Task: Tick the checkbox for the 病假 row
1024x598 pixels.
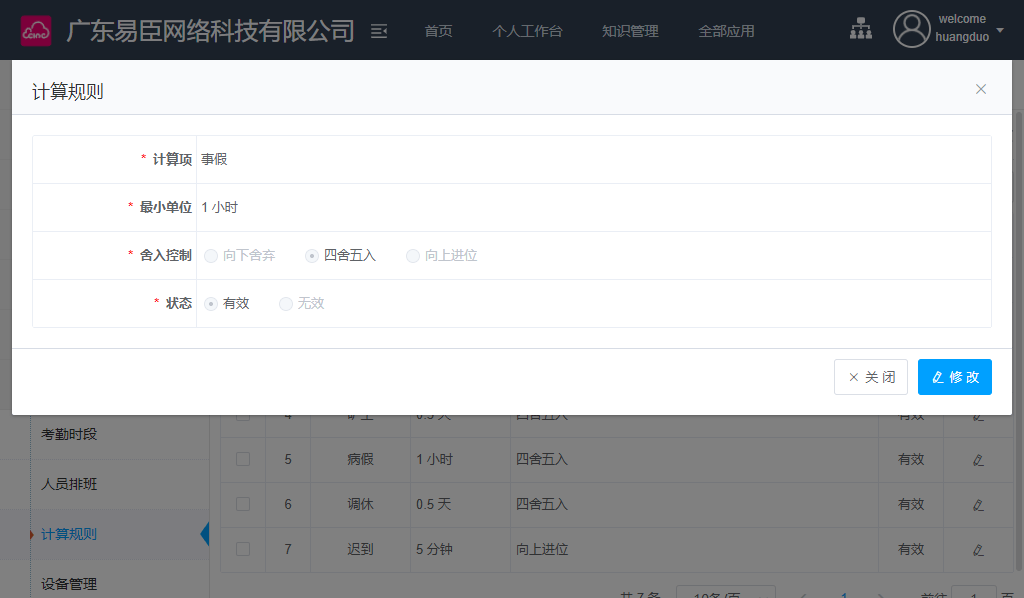Action: (x=243, y=459)
